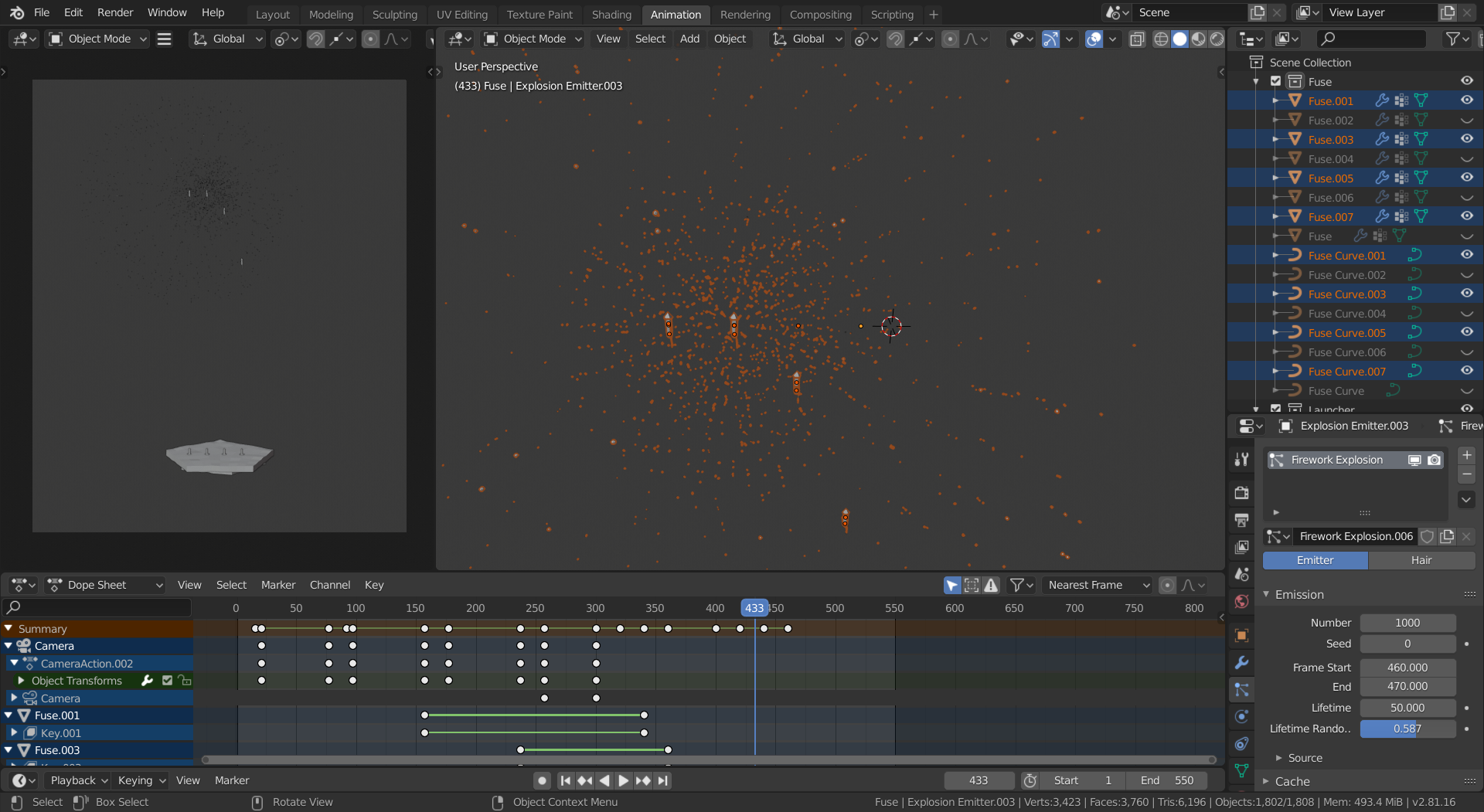Image resolution: width=1484 pixels, height=812 pixels.
Task: Click the particle Number field
Action: tap(1407, 623)
